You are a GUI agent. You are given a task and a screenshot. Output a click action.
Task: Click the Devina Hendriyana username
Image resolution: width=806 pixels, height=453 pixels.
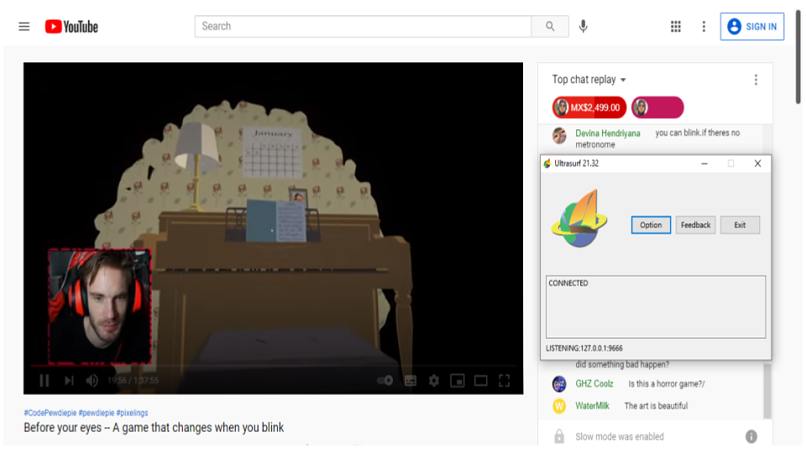tap(608, 133)
